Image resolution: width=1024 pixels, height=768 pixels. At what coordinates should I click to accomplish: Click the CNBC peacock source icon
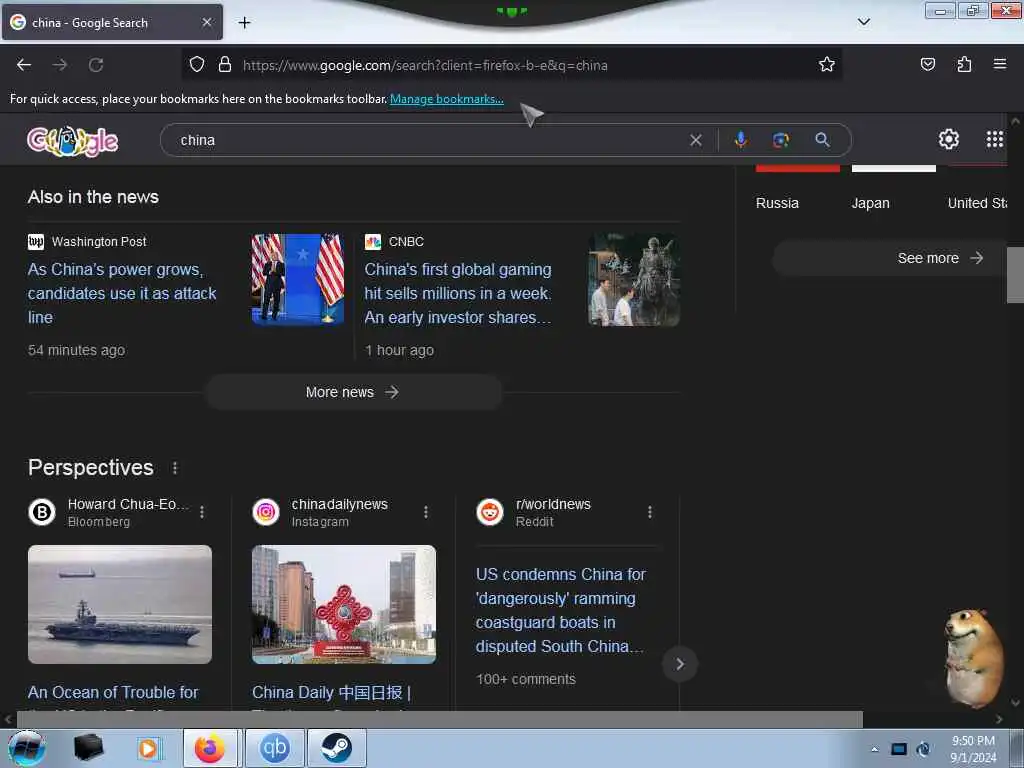coord(373,242)
